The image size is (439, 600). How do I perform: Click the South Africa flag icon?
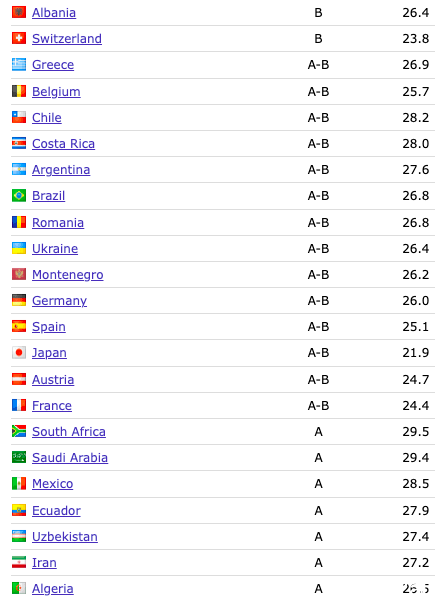pos(19,431)
